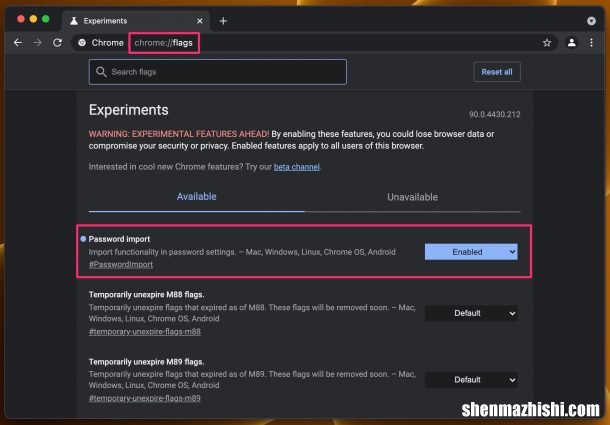Click the macOS yellow minimize button
Viewport: 610px width, 425px height.
(33, 19)
